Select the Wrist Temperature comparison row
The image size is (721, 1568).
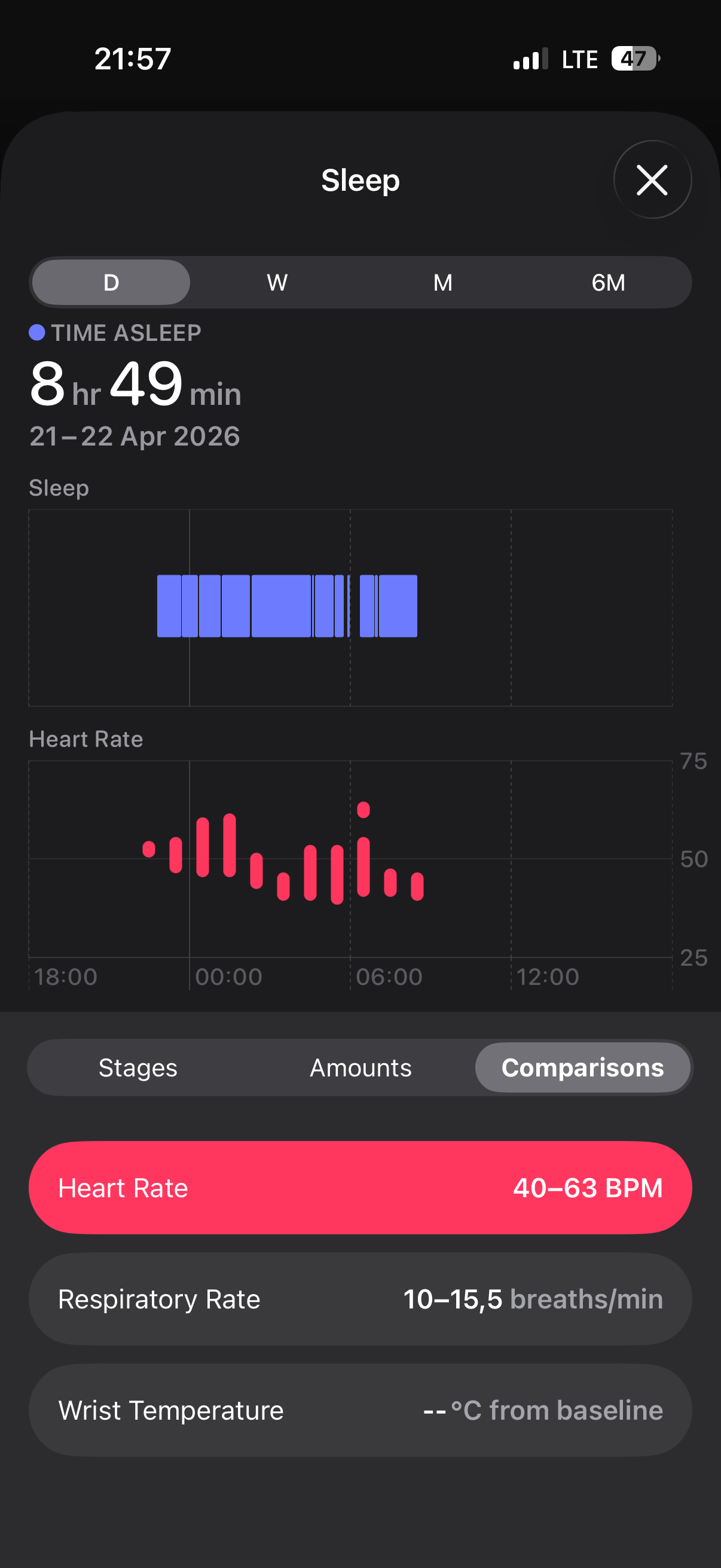click(x=360, y=1410)
